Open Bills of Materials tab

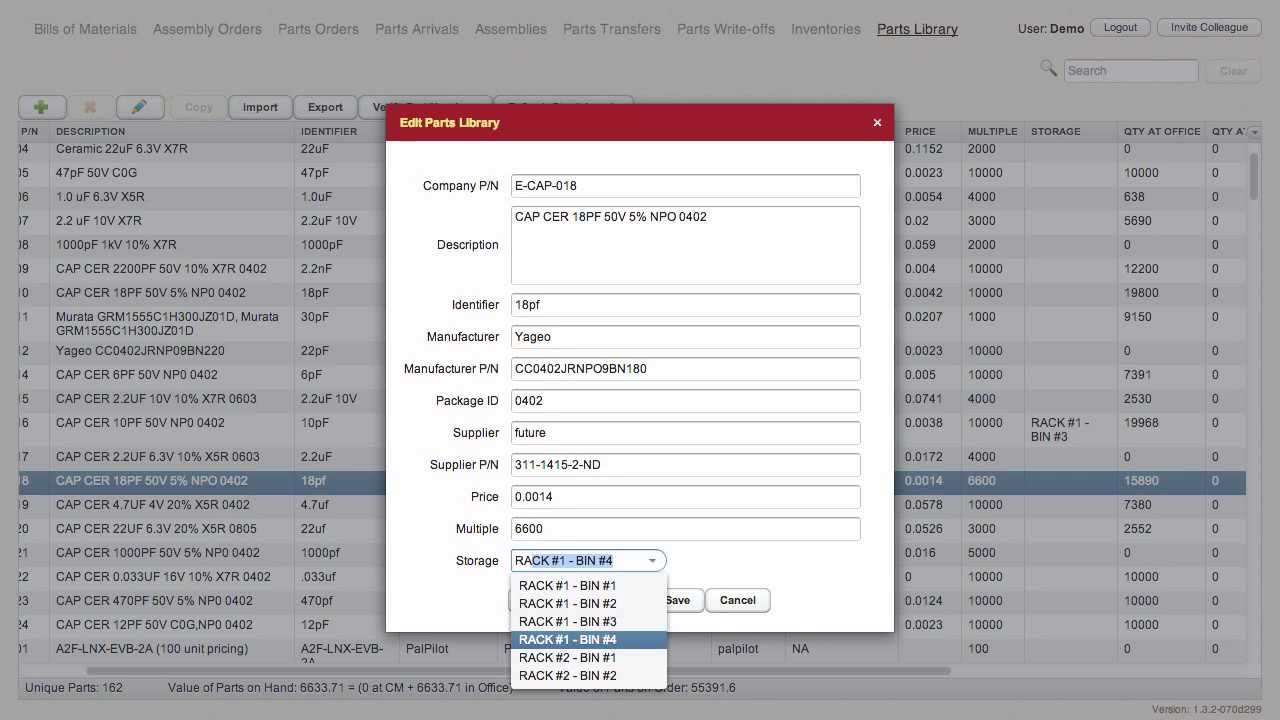(x=85, y=29)
